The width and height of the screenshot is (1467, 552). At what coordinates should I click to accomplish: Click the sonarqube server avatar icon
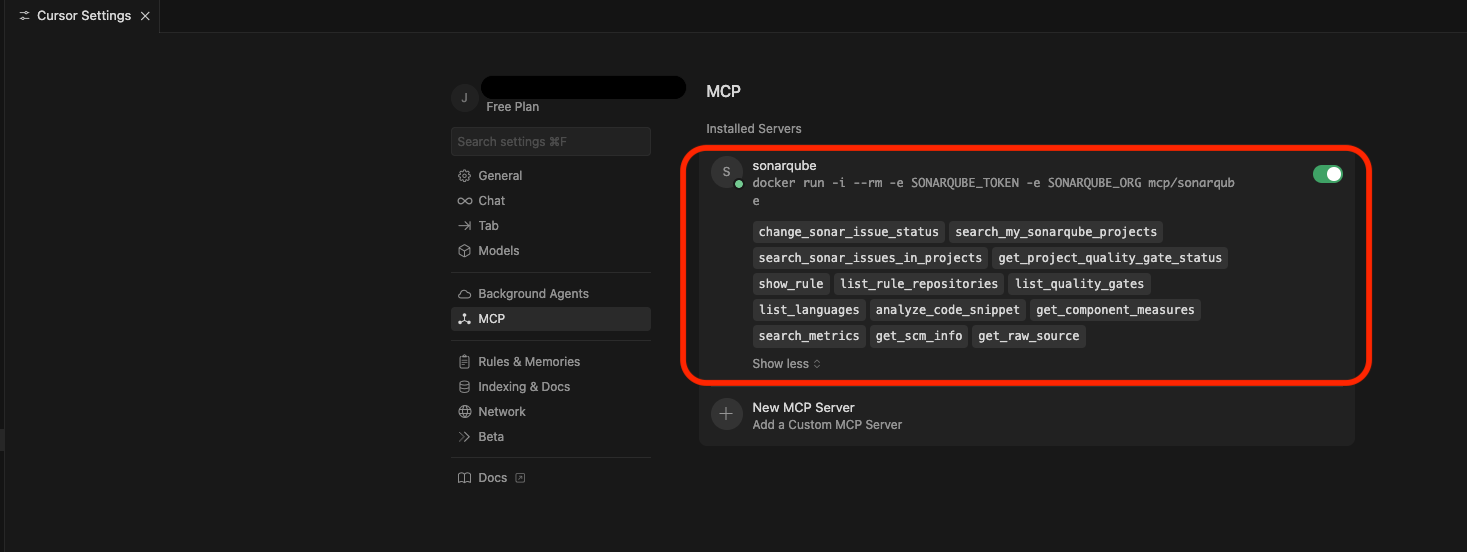click(x=726, y=173)
